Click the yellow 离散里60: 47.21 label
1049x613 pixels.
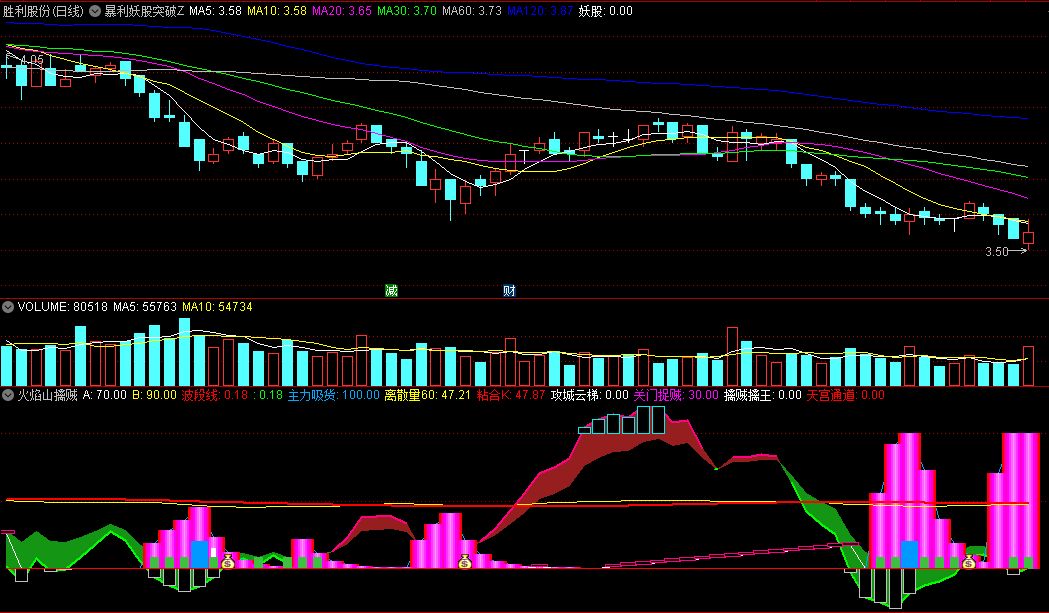pyautogui.click(x=427, y=395)
